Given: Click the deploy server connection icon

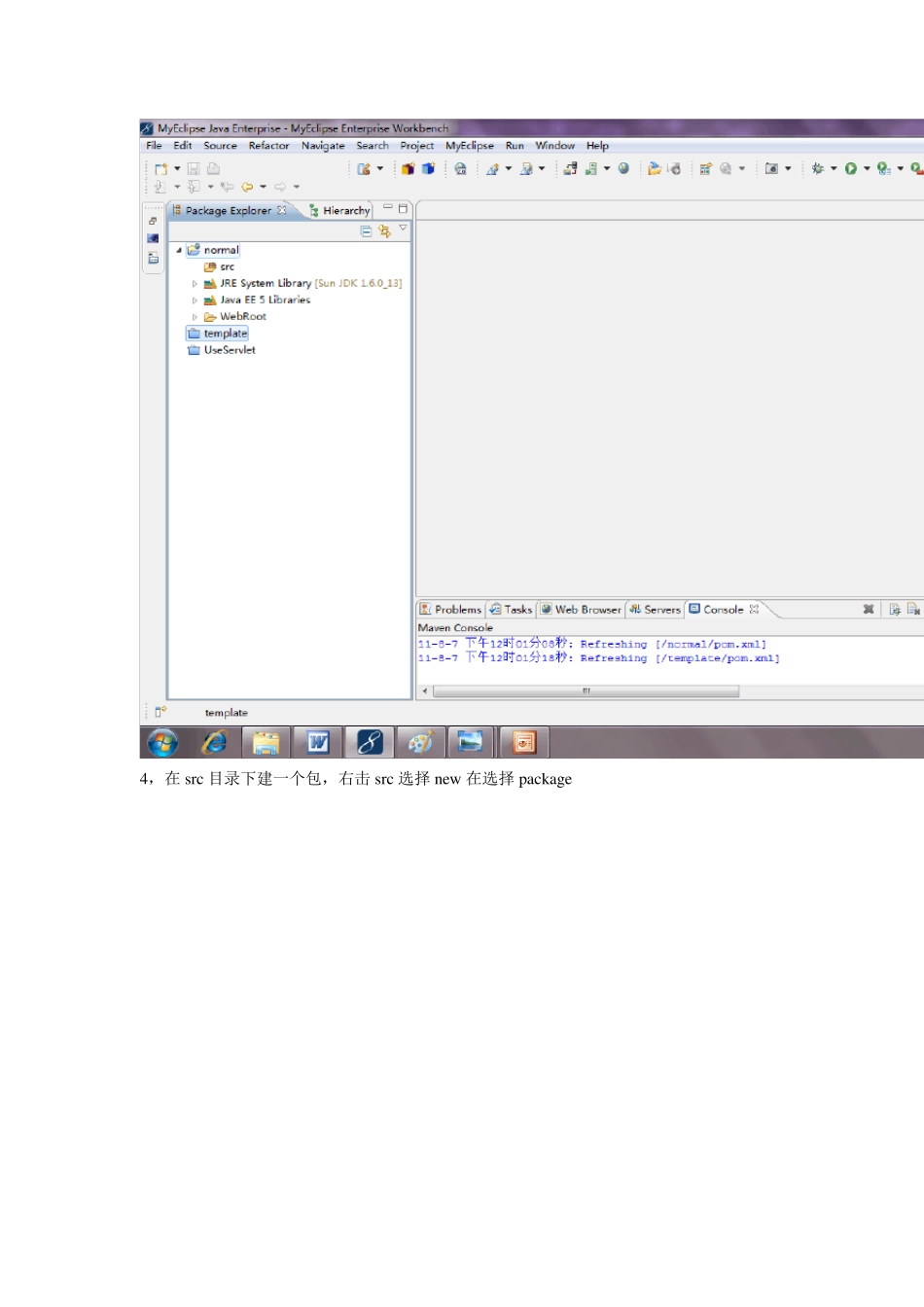Looking at the screenshot, I should (570, 169).
